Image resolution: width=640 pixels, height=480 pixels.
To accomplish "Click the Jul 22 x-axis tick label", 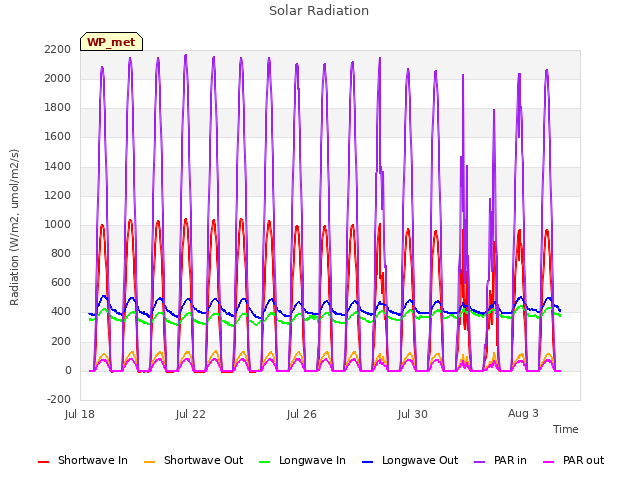I will pos(191,414).
